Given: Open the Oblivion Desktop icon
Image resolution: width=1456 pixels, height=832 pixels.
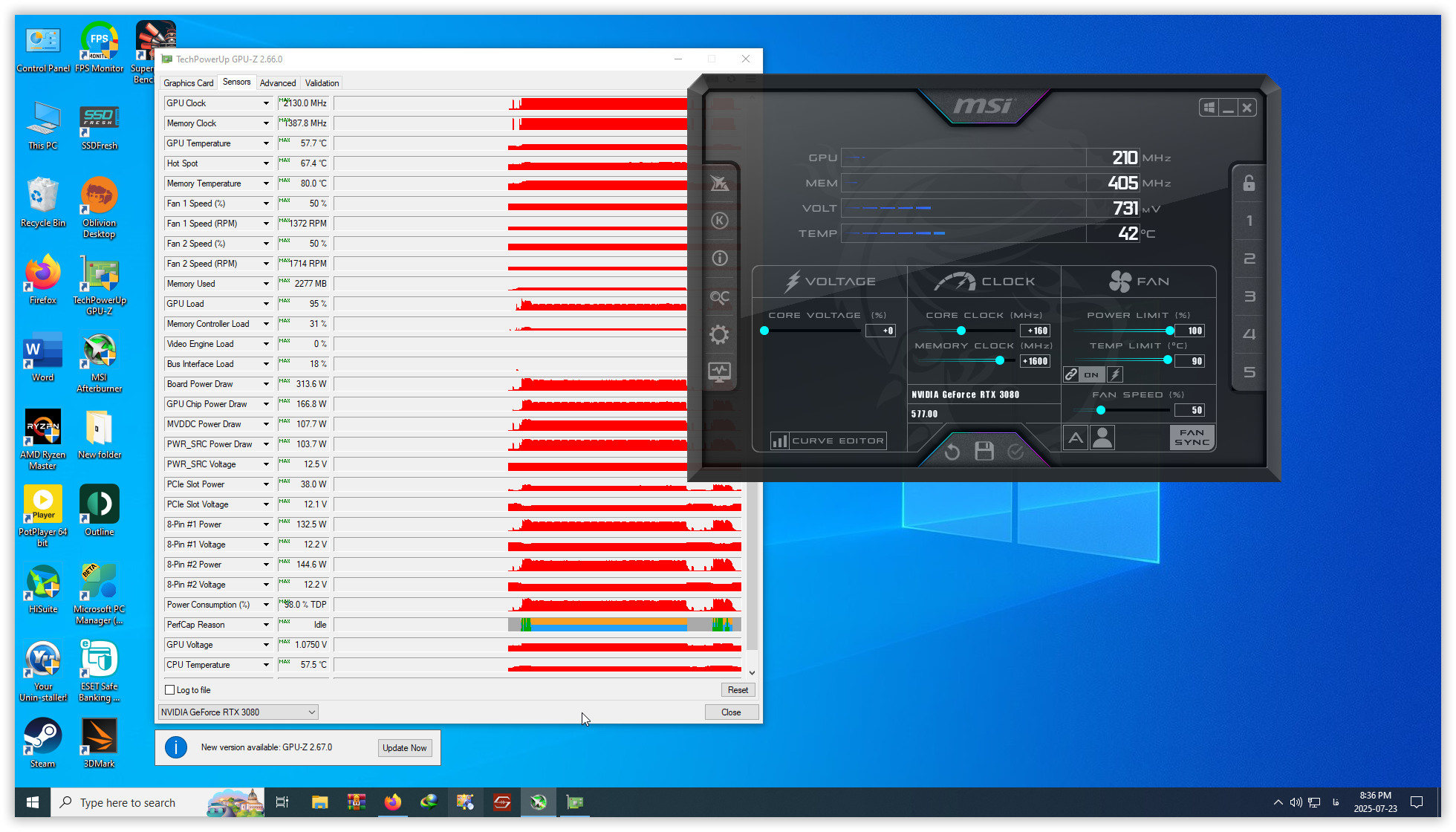Looking at the screenshot, I should pyautogui.click(x=100, y=208).
